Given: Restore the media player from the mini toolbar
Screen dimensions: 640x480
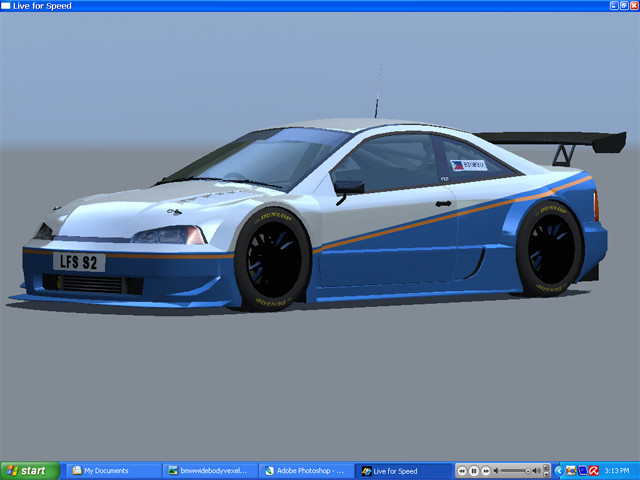Looking at the screenshot, I should (546, 468).
